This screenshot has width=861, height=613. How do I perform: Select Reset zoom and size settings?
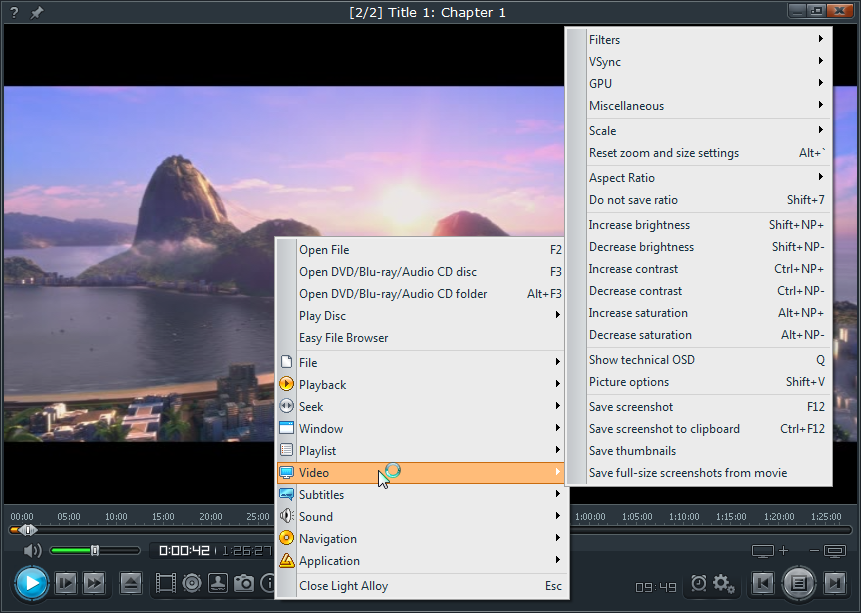699,153
